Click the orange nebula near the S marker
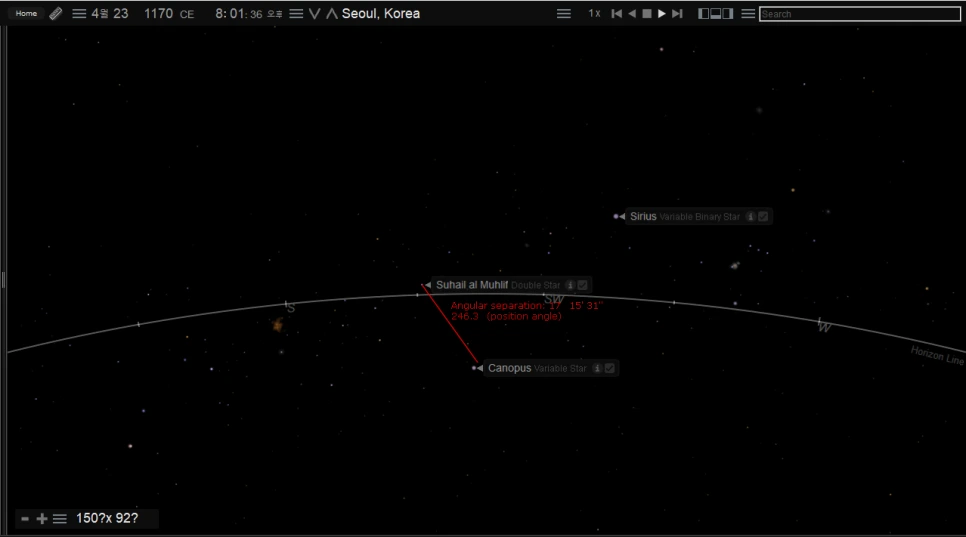This screenshot has height=537, width=966. pos(278,325)
